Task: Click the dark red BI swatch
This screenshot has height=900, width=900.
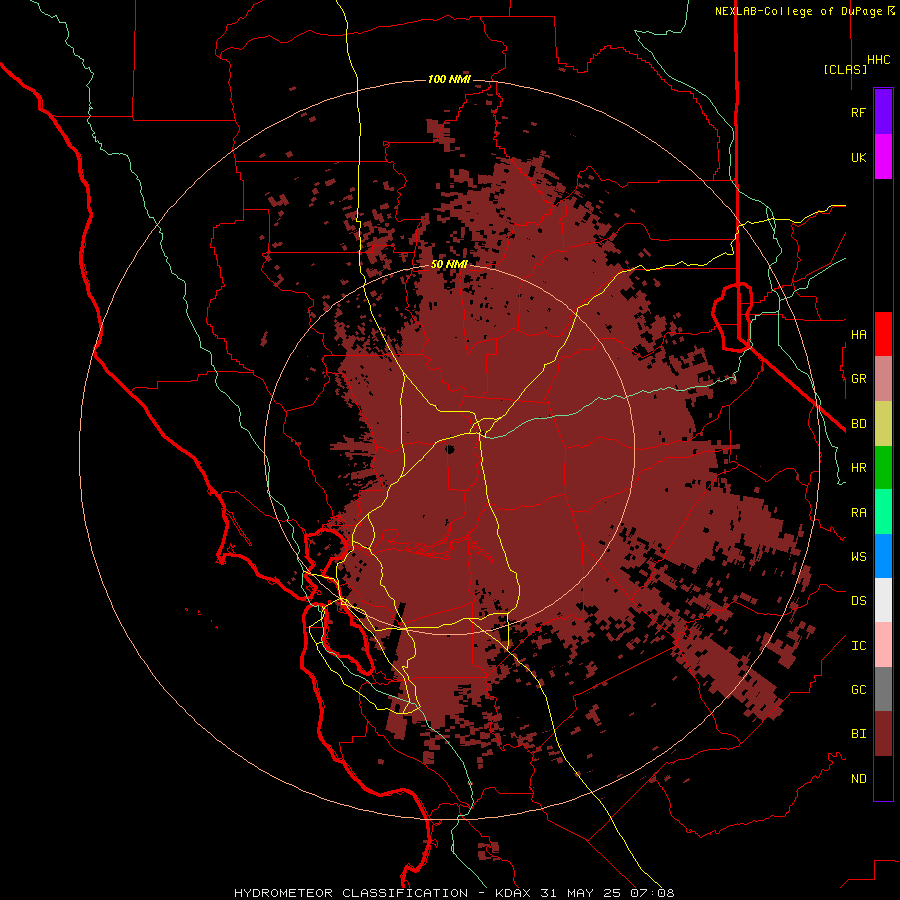Action: pyautogui.click(x=883, y=734)
